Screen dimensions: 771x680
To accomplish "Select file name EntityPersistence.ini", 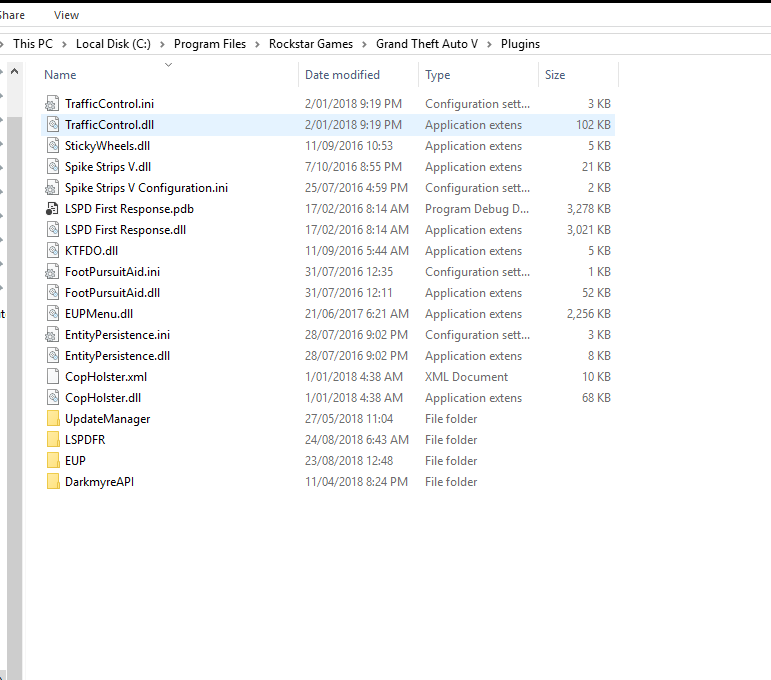I will (117, 335).
